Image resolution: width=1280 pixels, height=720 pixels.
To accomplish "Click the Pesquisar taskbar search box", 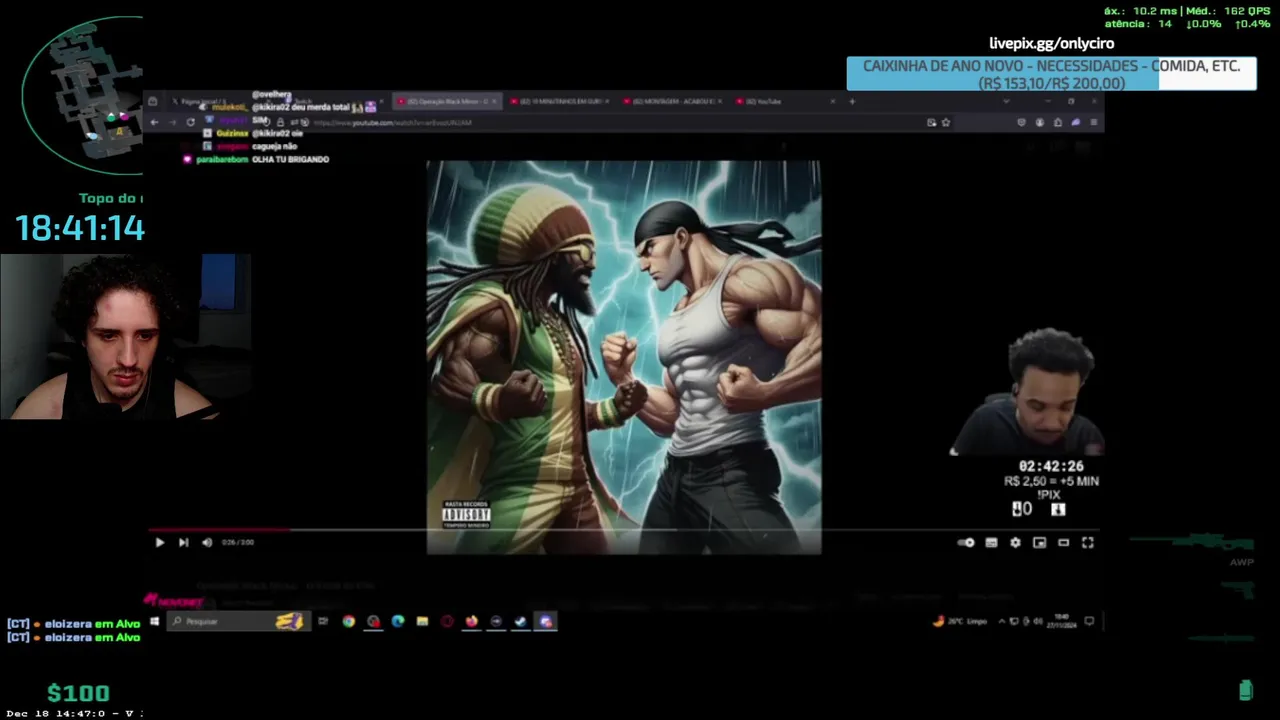I will [x=238, y=621].
